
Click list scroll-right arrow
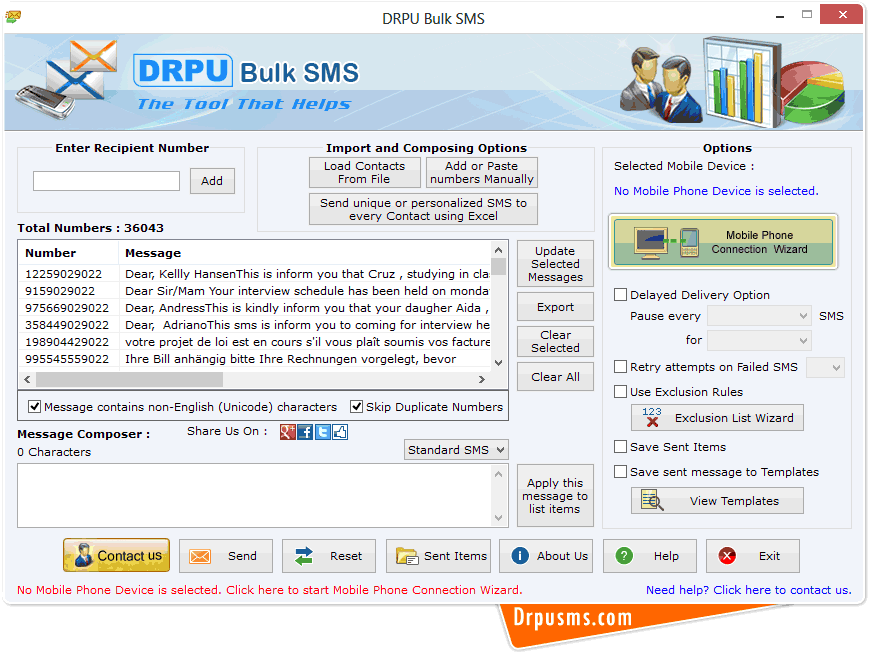482,379
